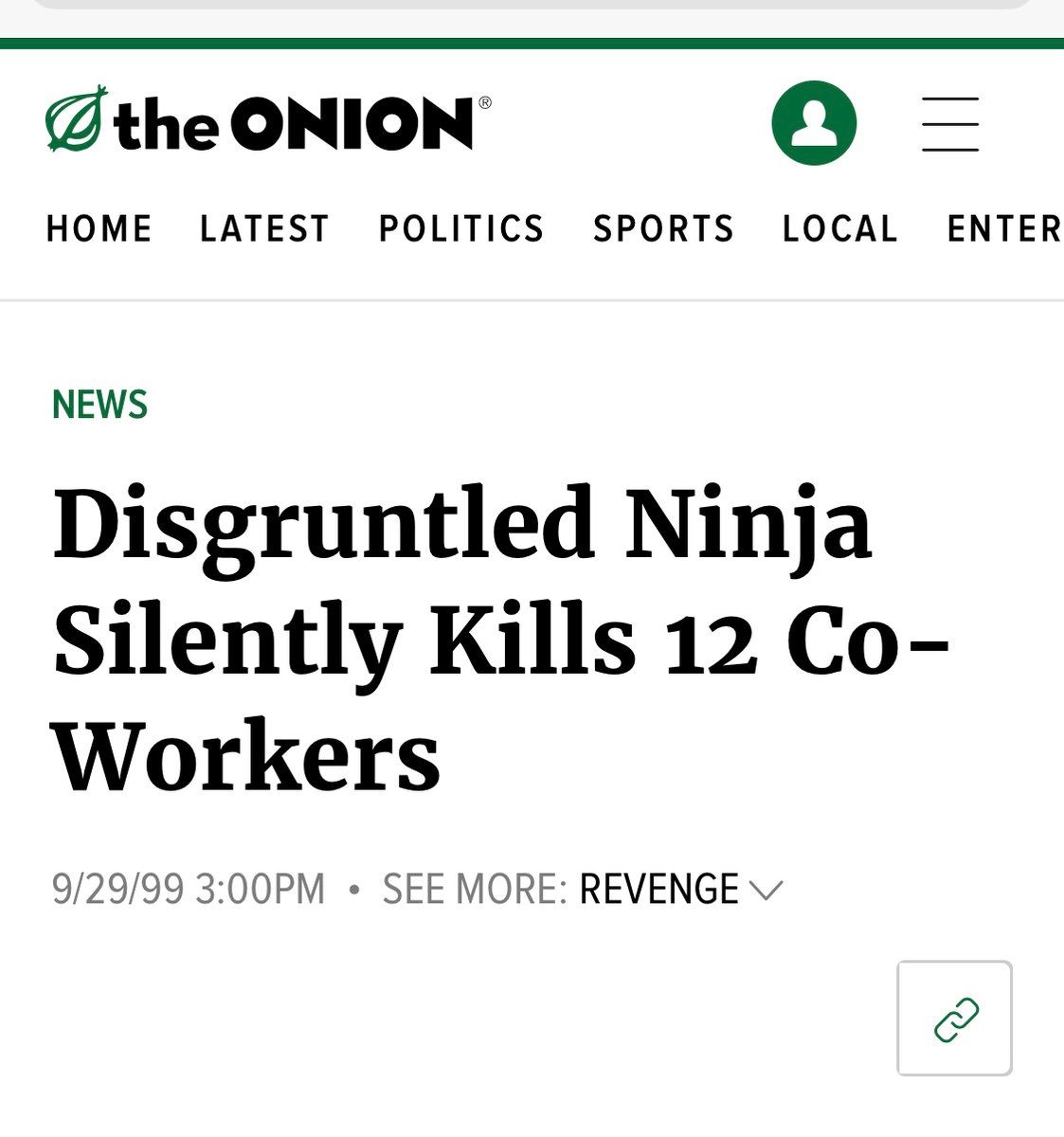Open the LATEST section
Viewport: 1064px width, 1137px height.
264,229
